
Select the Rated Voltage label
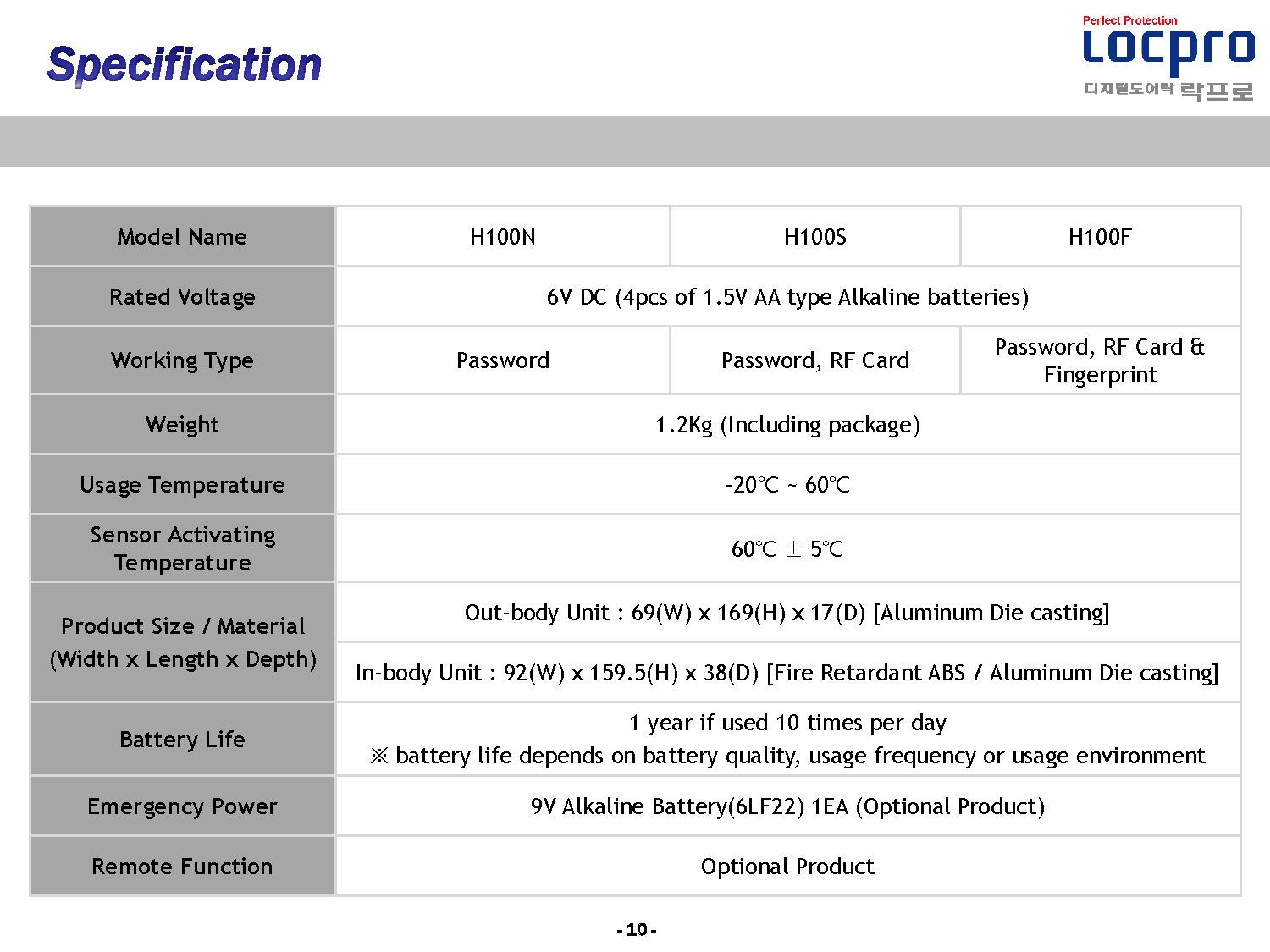click(182, 297)
